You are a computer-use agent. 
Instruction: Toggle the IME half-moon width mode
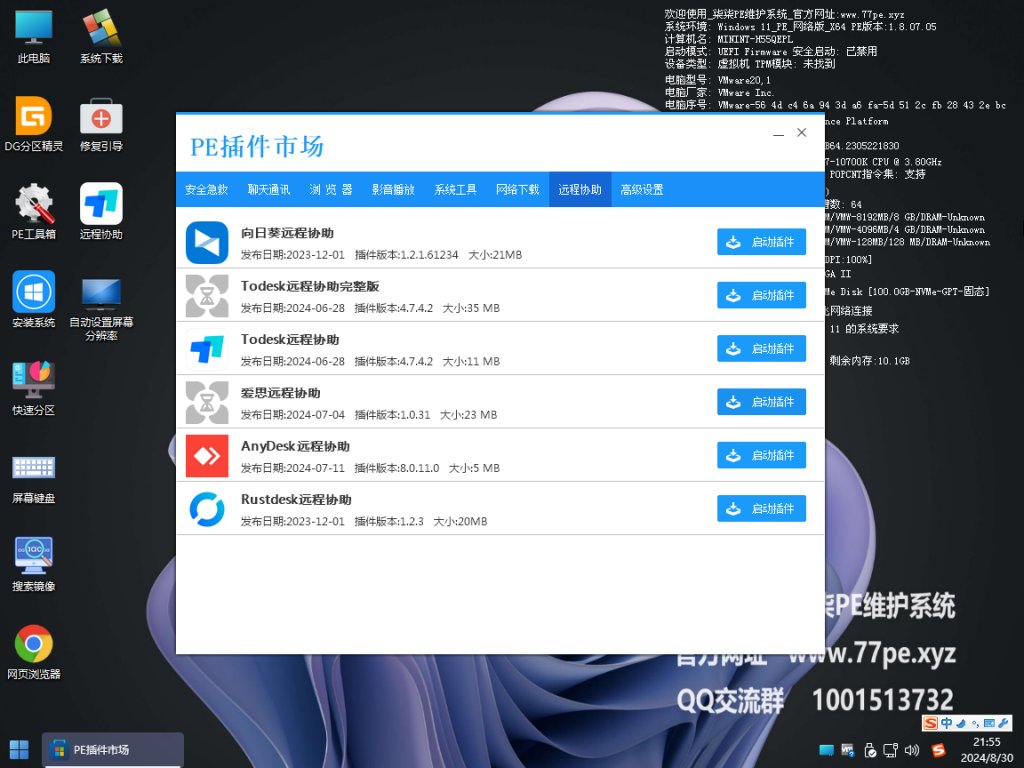tap(961, 723)
